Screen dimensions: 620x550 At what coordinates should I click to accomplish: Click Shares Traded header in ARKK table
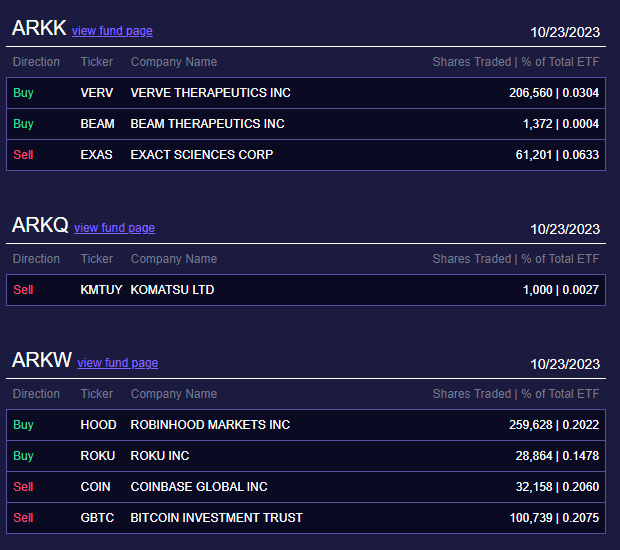tap(472, 62)
